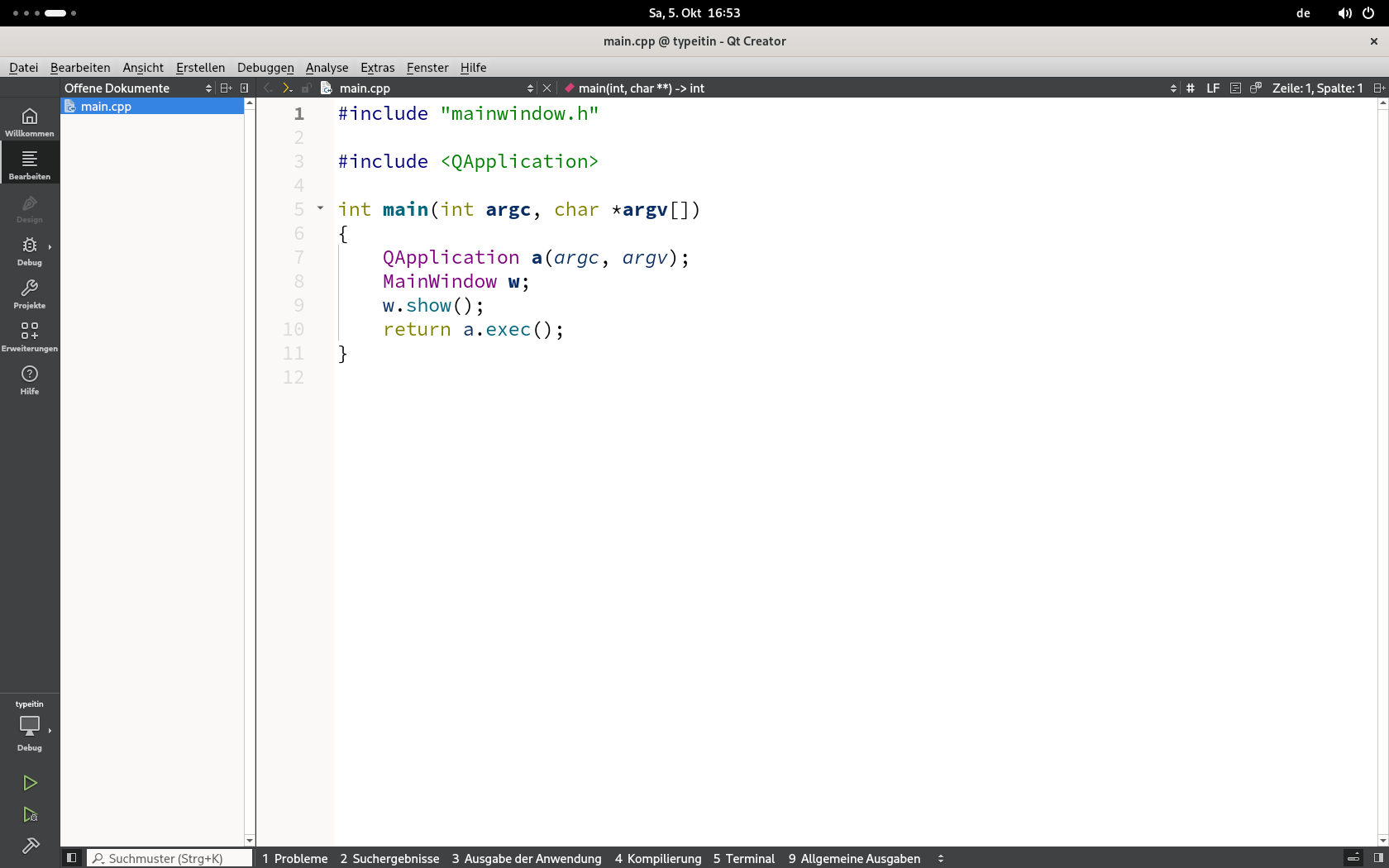Open the indentation settings icon
The width and height of the screenshot is (1389, 868).
tap(1235, 88)
